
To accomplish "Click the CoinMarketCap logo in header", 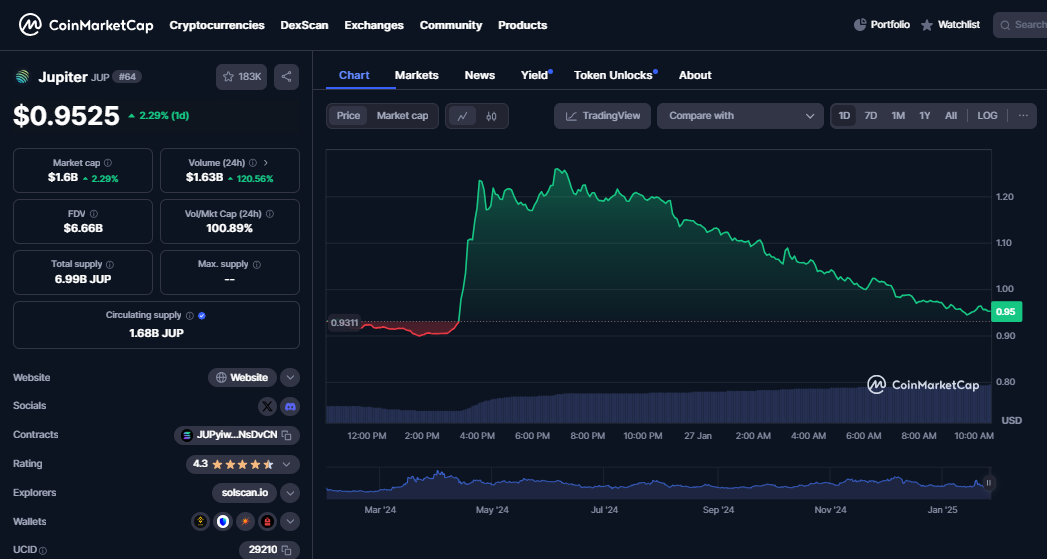I will pos(85,25).
